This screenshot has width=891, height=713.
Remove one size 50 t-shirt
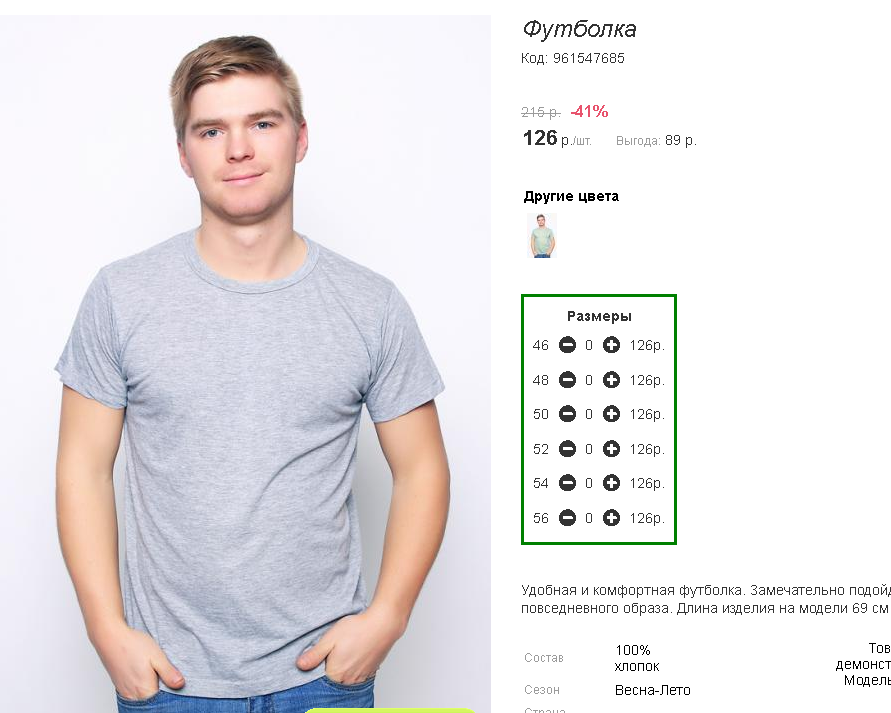(x=567, y=414)
